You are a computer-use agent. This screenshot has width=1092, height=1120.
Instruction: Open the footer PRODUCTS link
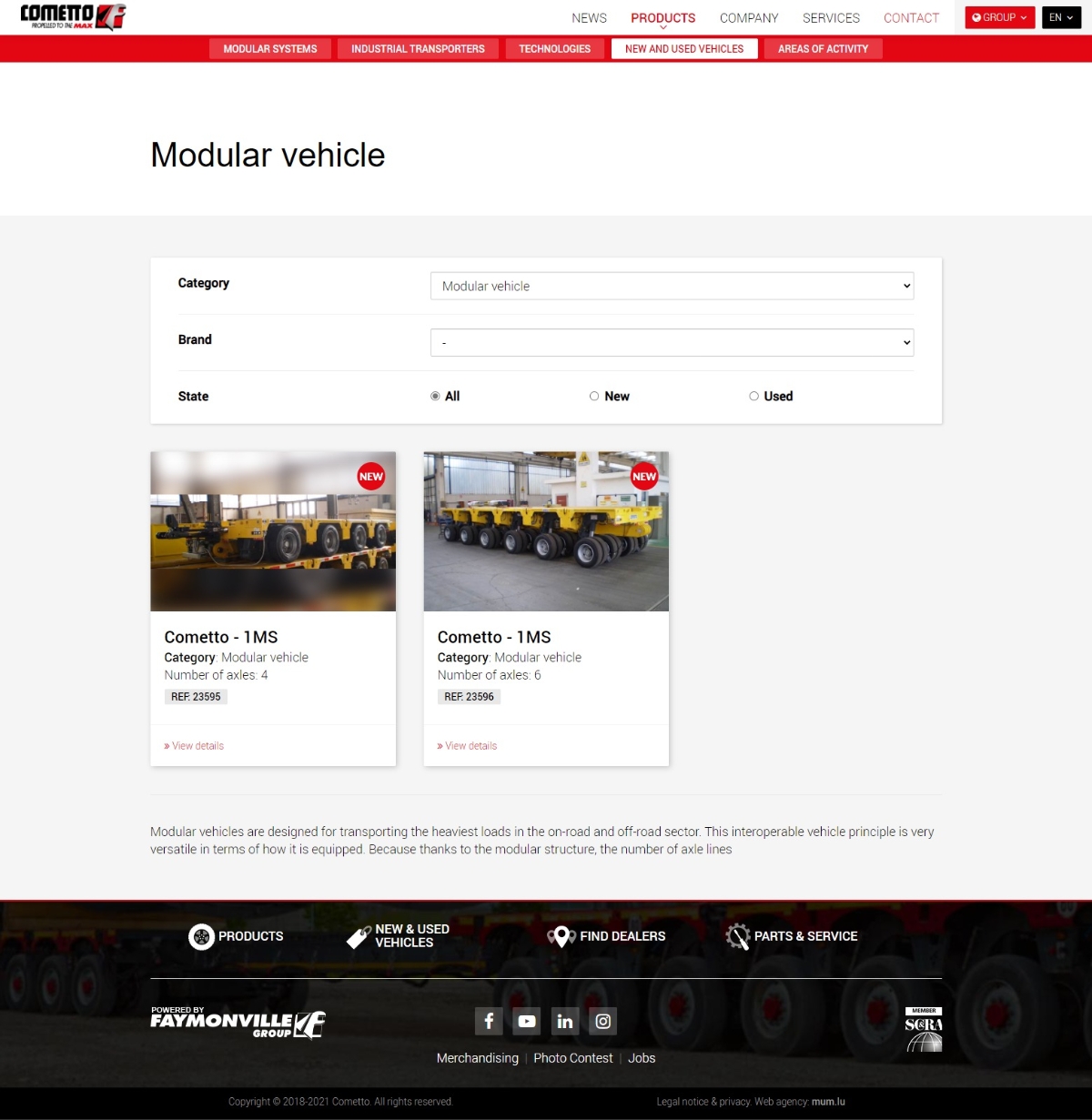coord(250,936)
